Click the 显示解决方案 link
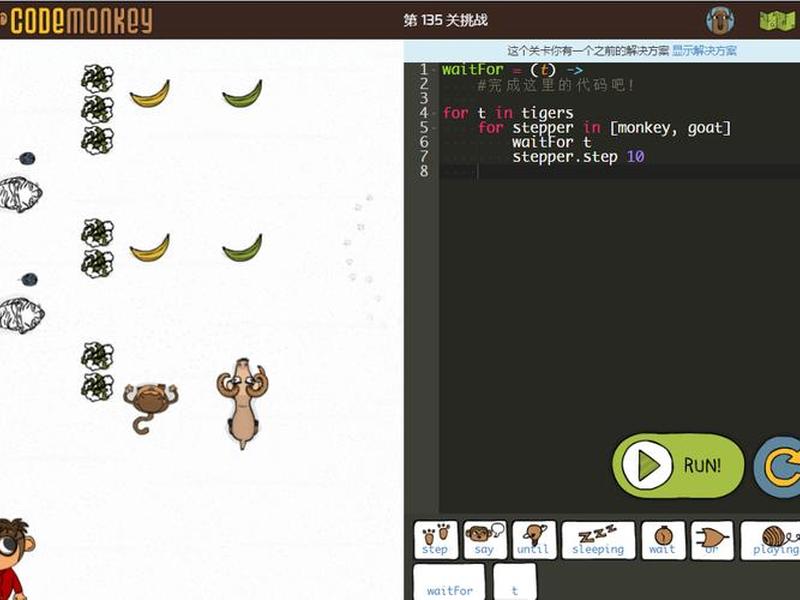The width and height of the screenshot is (800, 600). 704,51
